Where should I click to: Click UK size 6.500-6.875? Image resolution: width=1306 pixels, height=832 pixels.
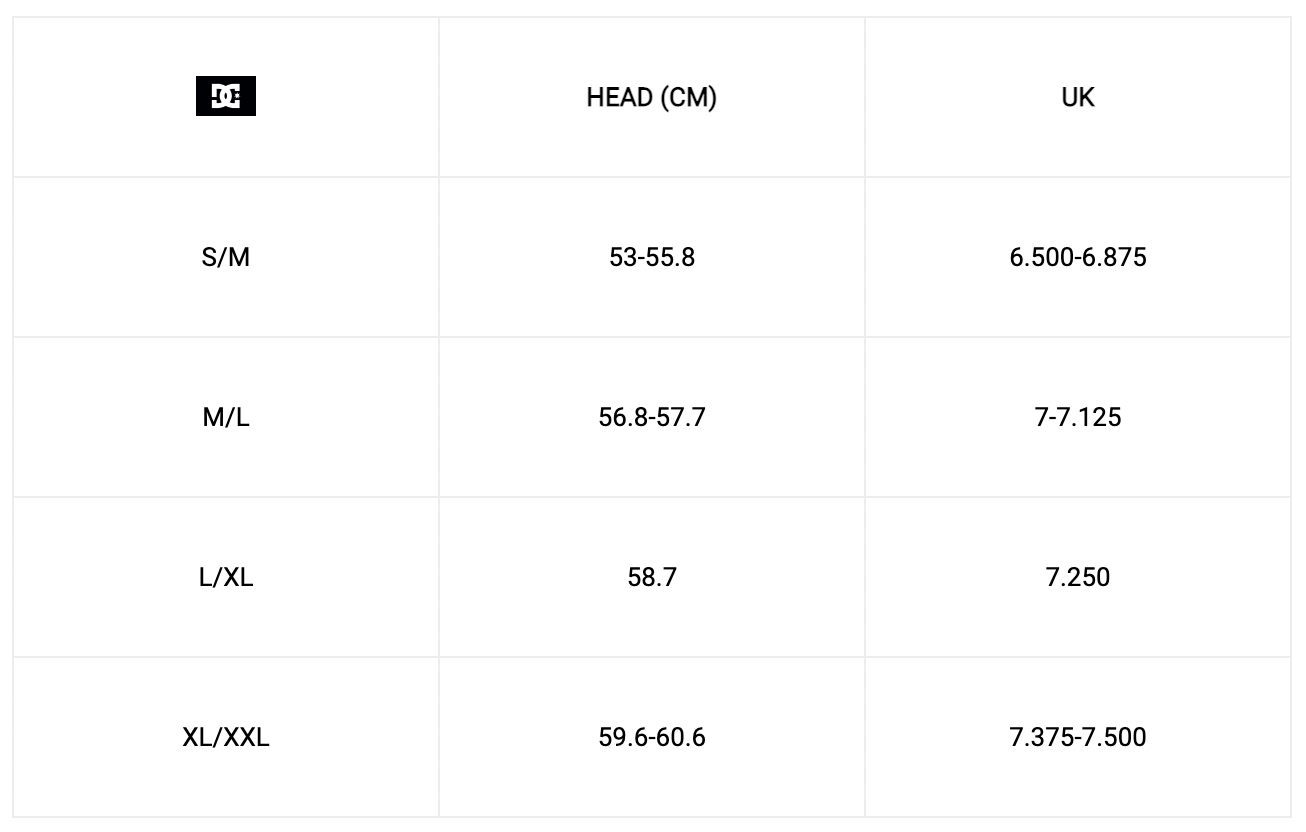click(1078, 258)
